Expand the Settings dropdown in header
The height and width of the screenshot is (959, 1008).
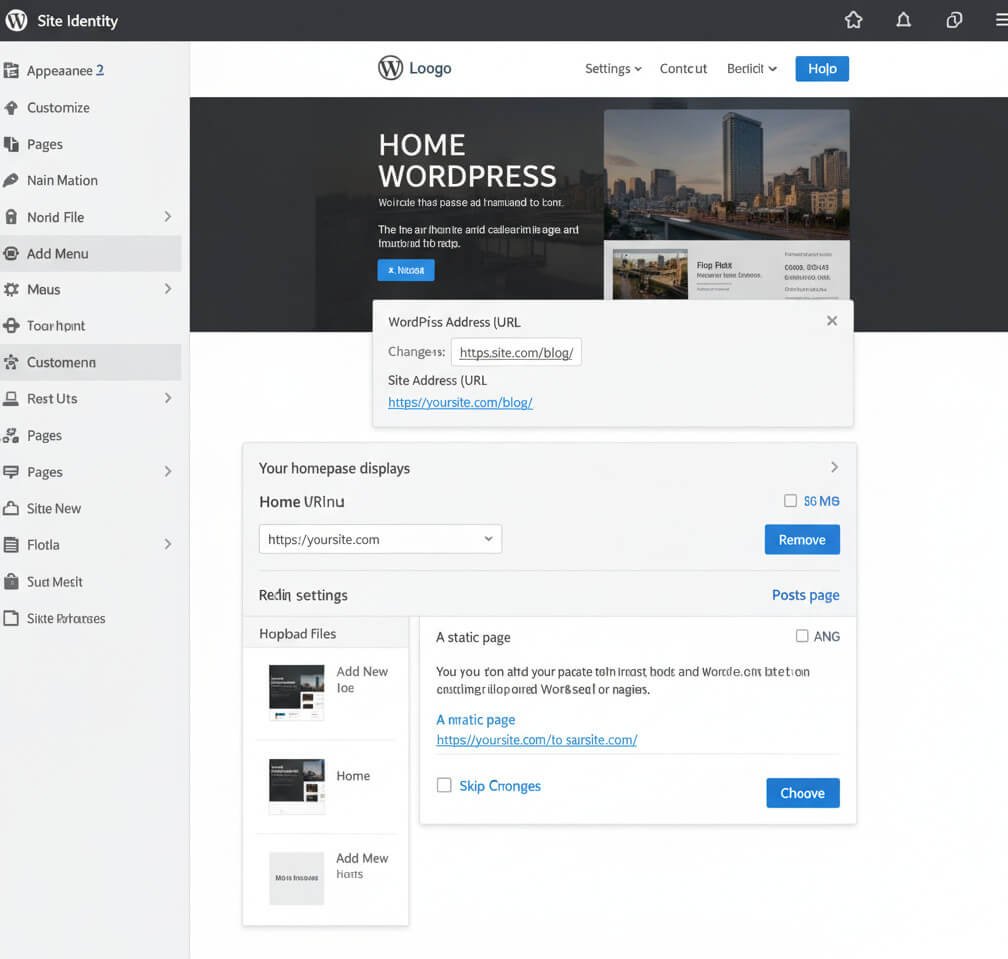pyautogui.click(x=612, y=69)
